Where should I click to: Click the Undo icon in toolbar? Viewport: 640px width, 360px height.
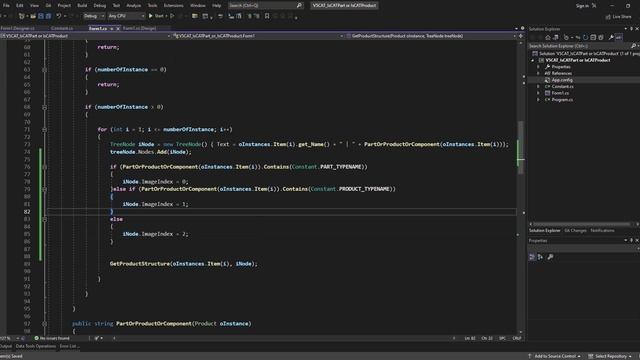(x=59, y=16)
